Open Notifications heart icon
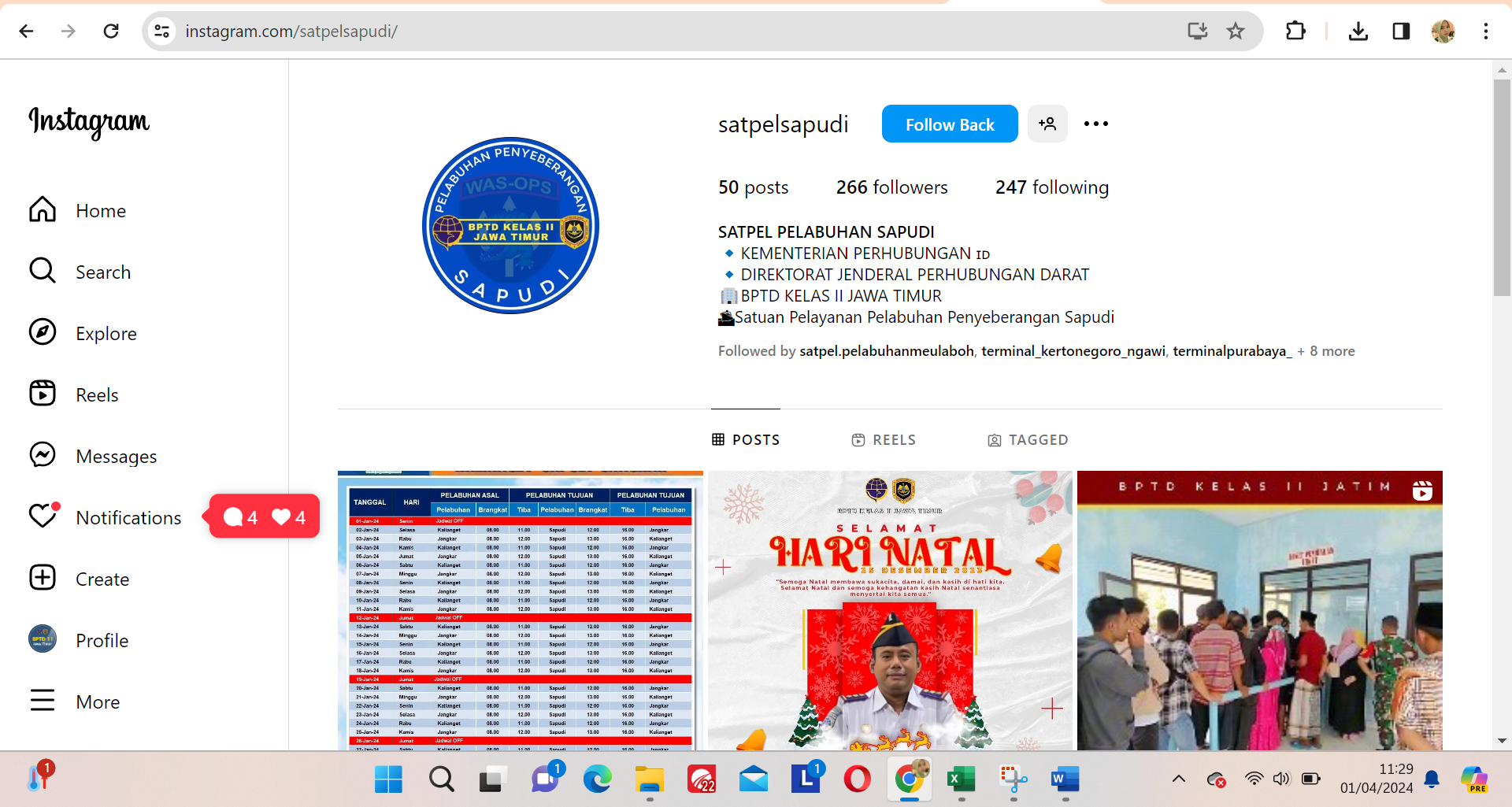The image size is (1512, 807). 43,516
